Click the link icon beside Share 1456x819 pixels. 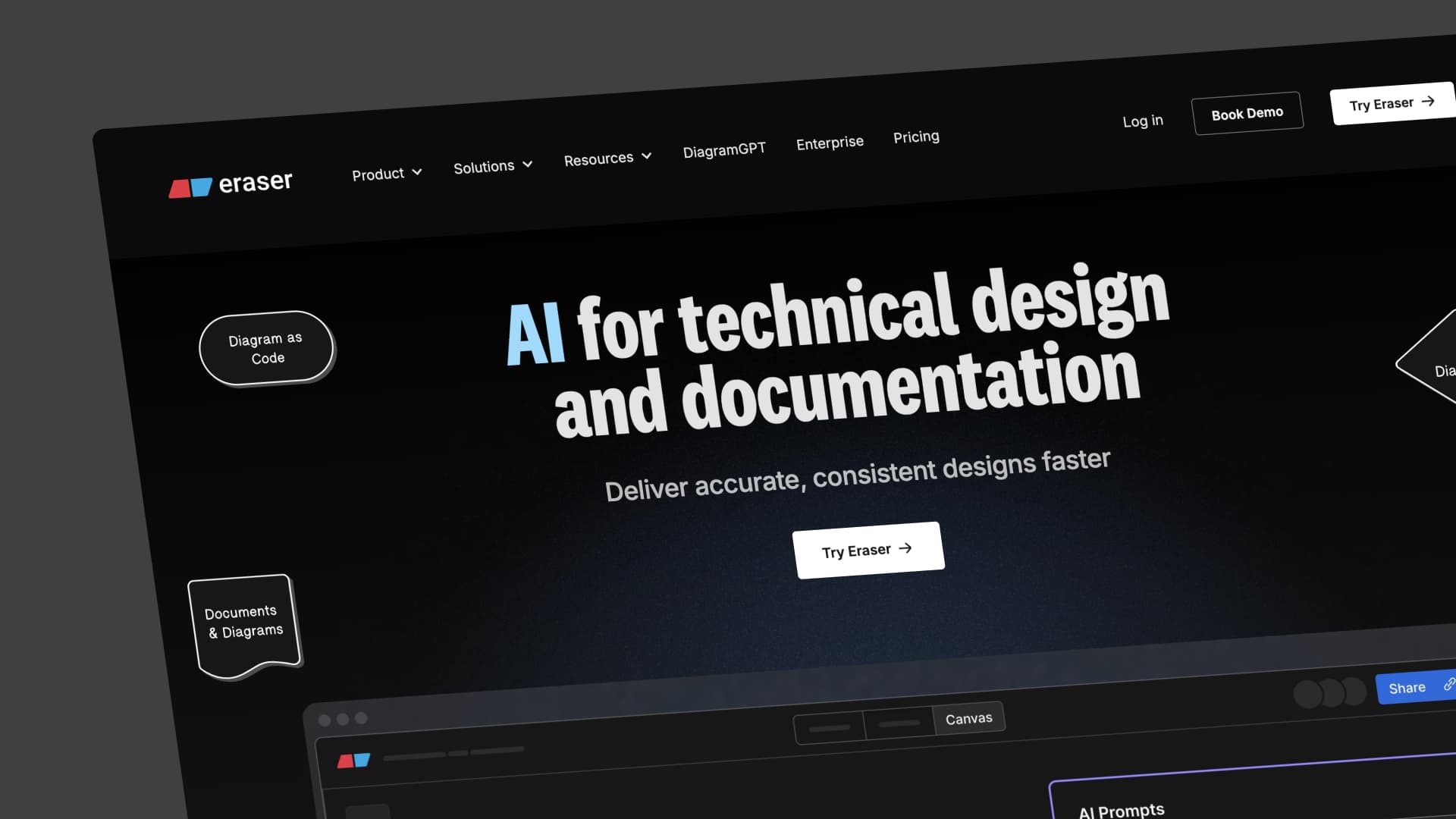click(1448, 684)
